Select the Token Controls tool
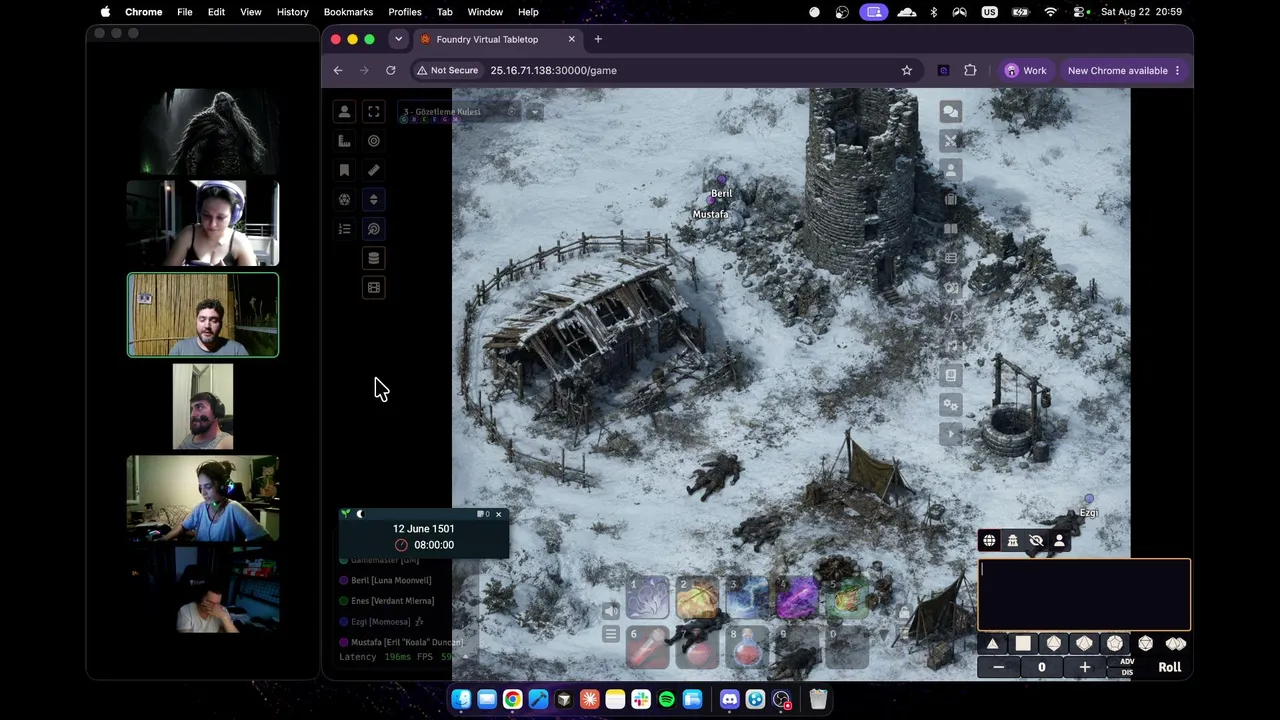1280x720 pixels. (x=344, y=112)
